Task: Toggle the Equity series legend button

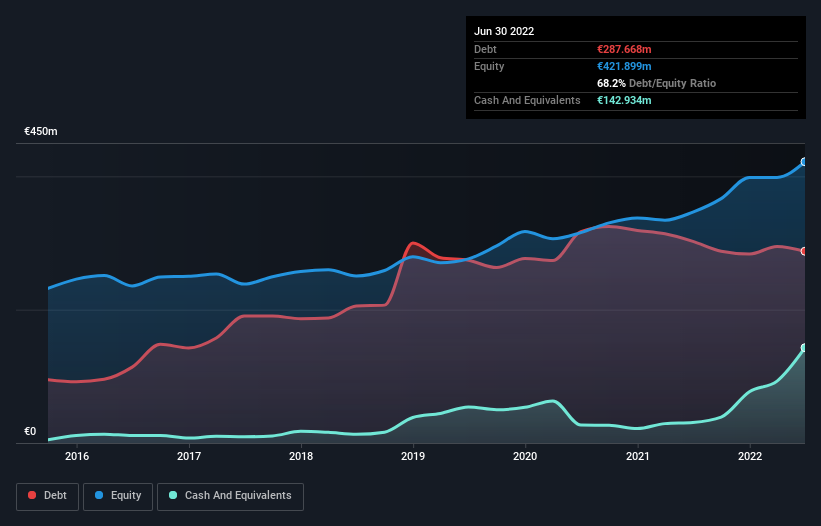Action: [x=118, y=496]
